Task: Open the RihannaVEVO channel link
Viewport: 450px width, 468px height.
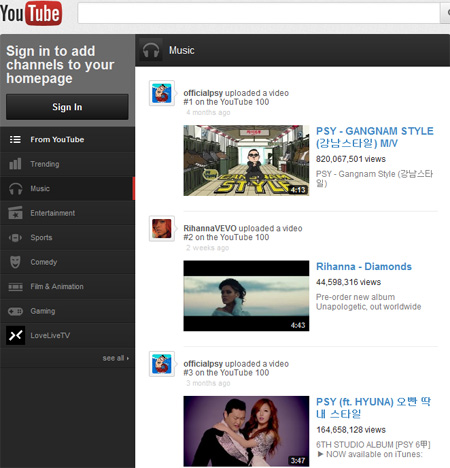Action: pyautogui.click(x=210, y=228)
